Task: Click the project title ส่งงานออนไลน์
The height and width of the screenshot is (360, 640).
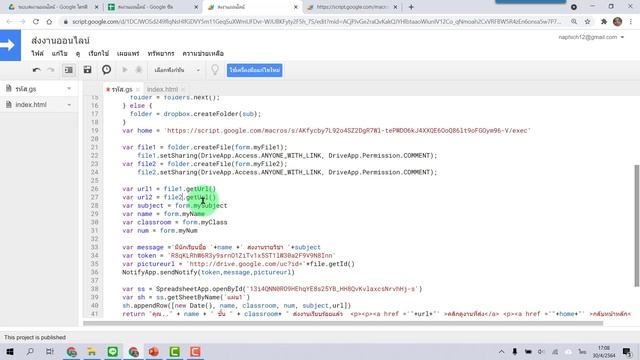Action: point(60,40)
